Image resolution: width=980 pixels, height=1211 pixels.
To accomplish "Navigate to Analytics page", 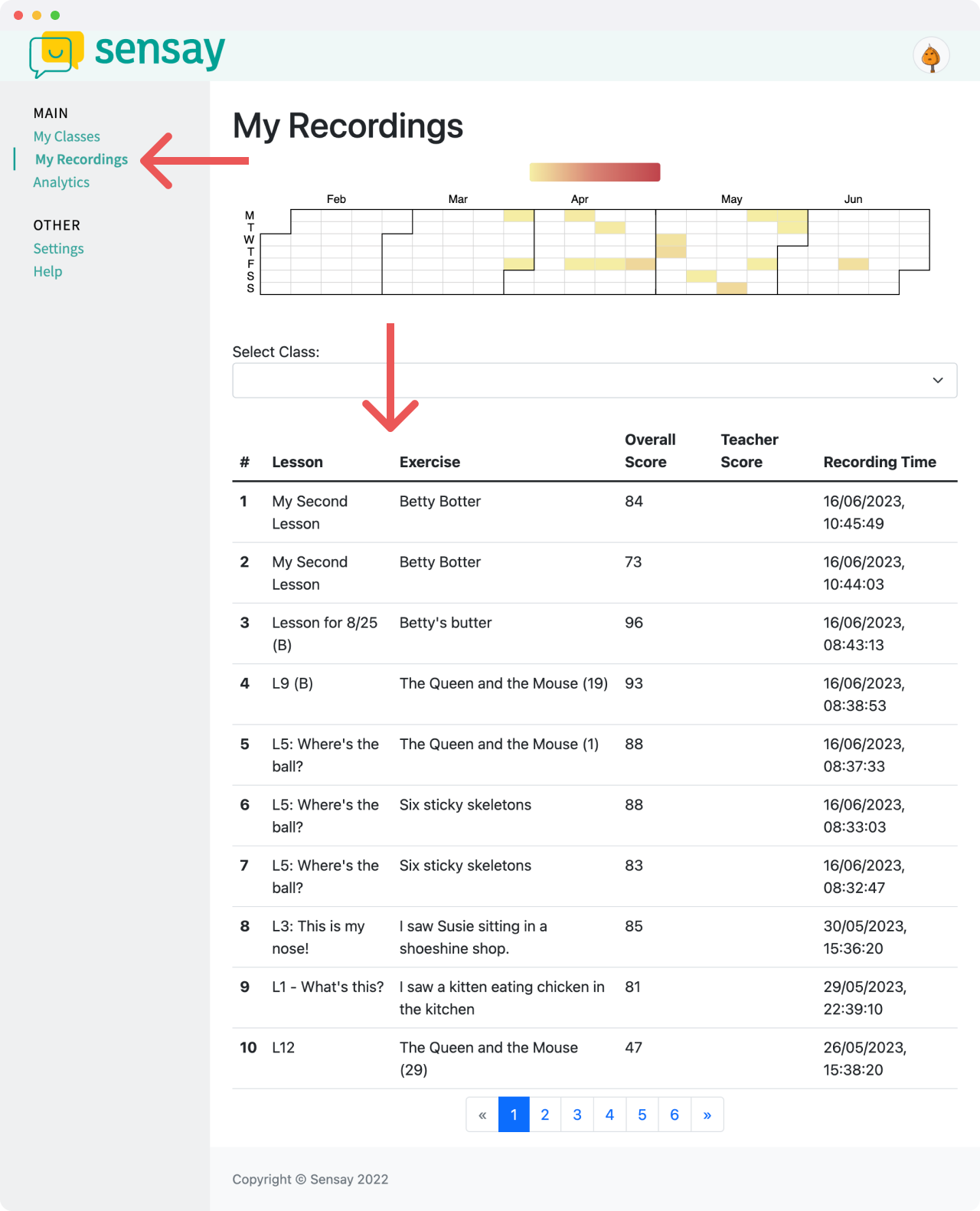I will [x=61, y=182].
